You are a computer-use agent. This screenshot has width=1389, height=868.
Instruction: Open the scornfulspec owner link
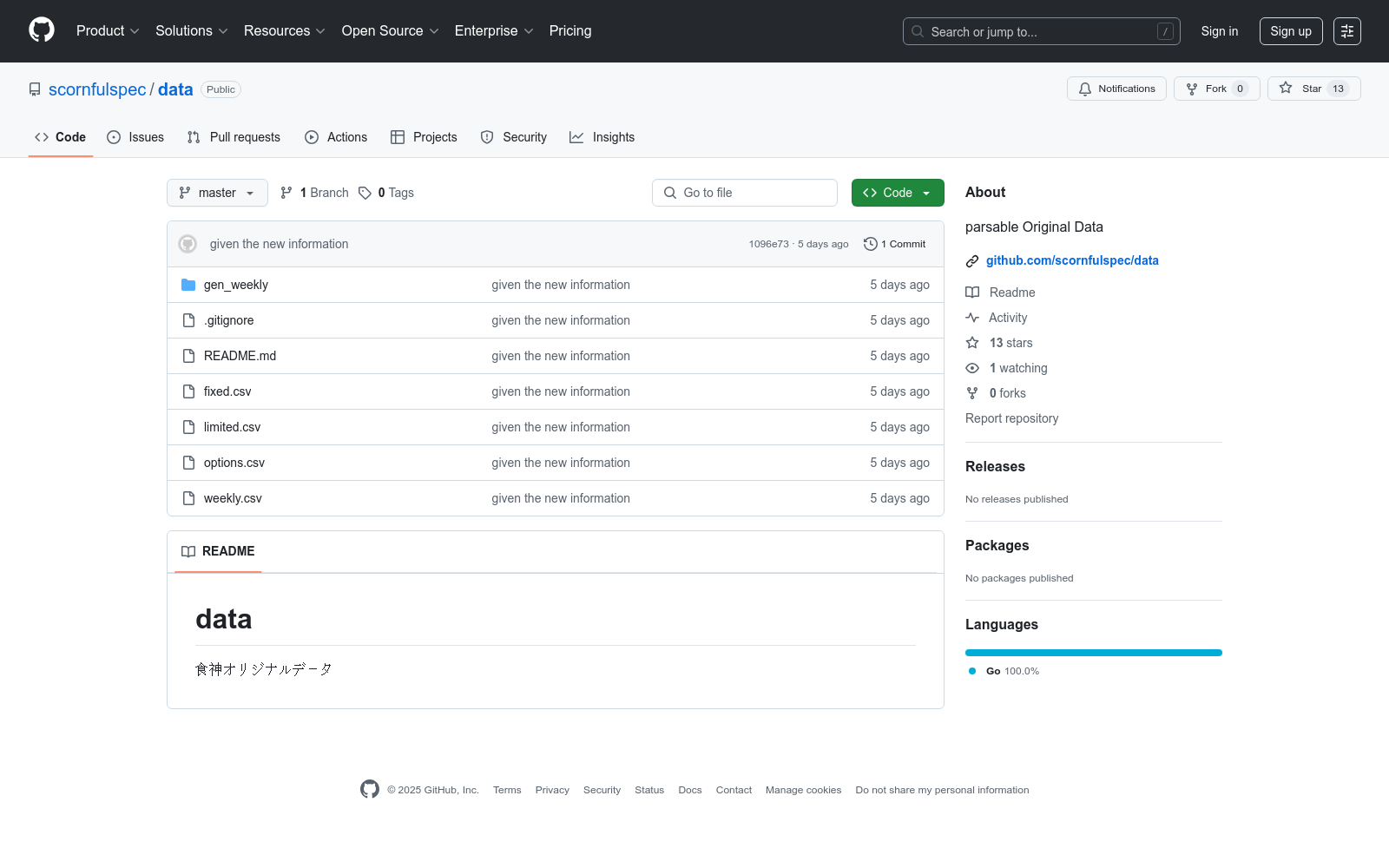97,89
